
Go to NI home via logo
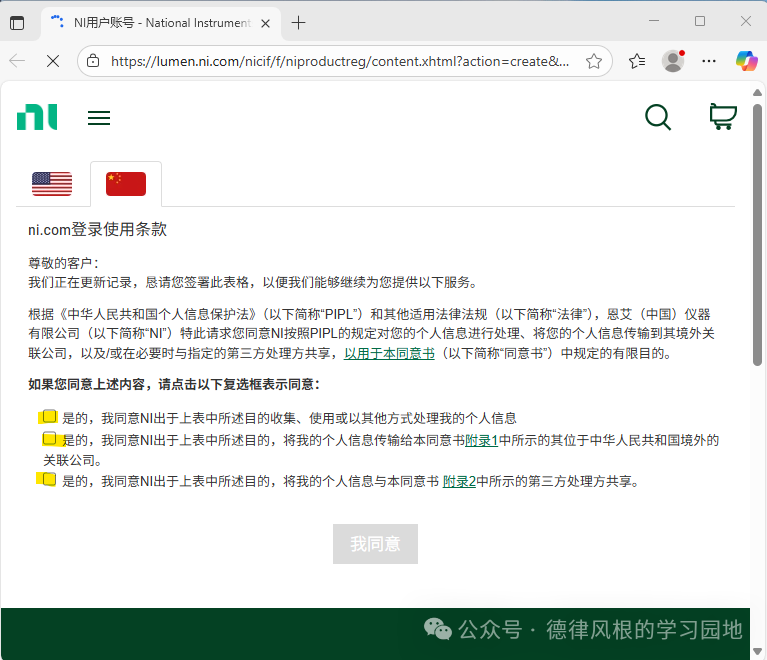(37, 117)
